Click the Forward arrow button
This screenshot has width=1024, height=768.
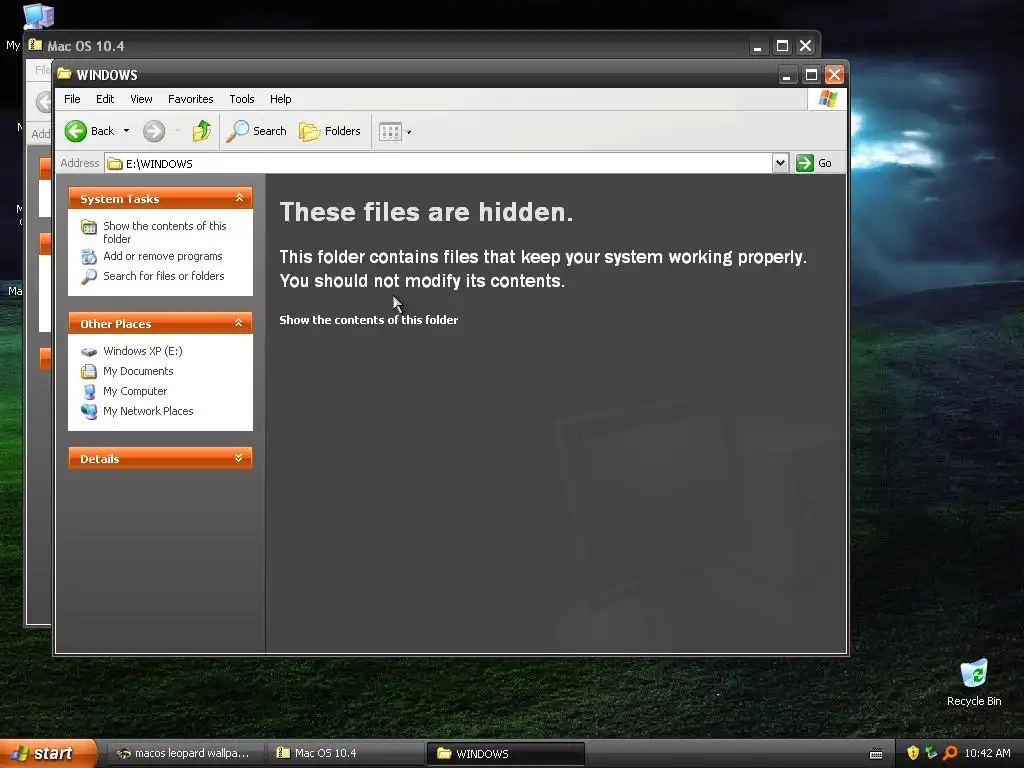click(154, 131)
